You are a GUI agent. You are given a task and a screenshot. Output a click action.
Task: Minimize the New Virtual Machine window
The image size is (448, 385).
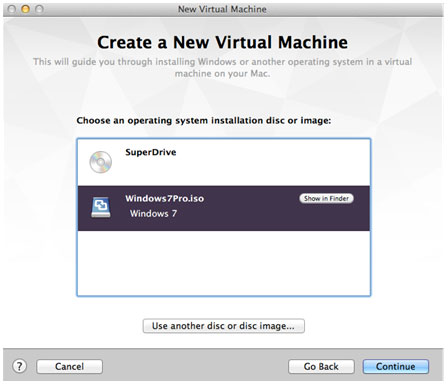point(26,9)
